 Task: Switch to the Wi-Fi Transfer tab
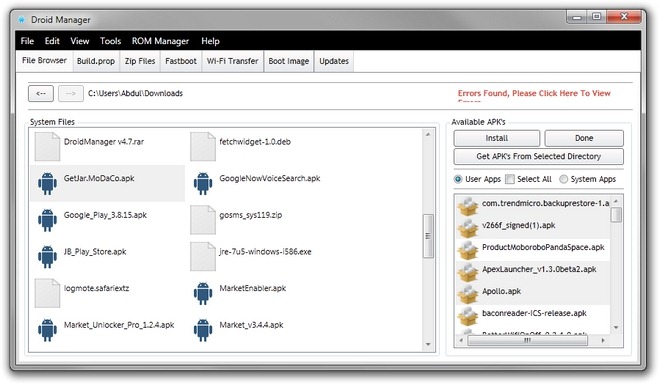click(x=232, y=61)
